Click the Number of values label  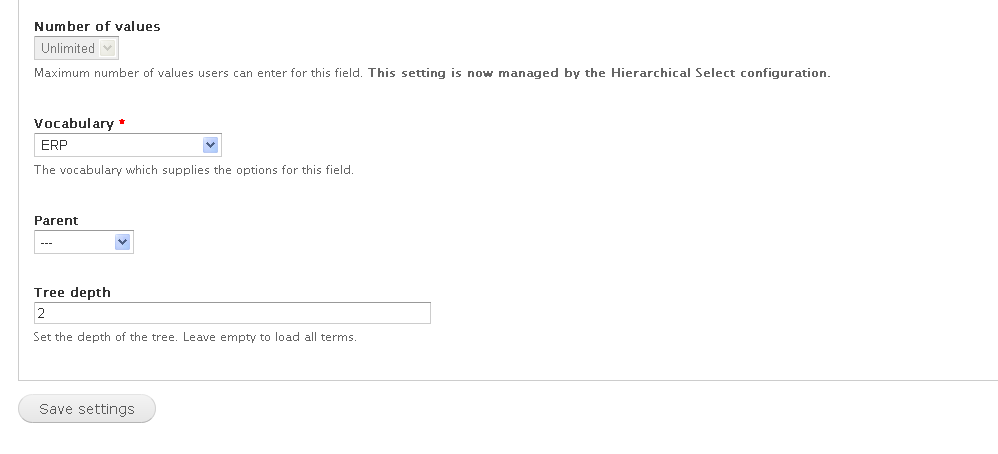(97, 26)
